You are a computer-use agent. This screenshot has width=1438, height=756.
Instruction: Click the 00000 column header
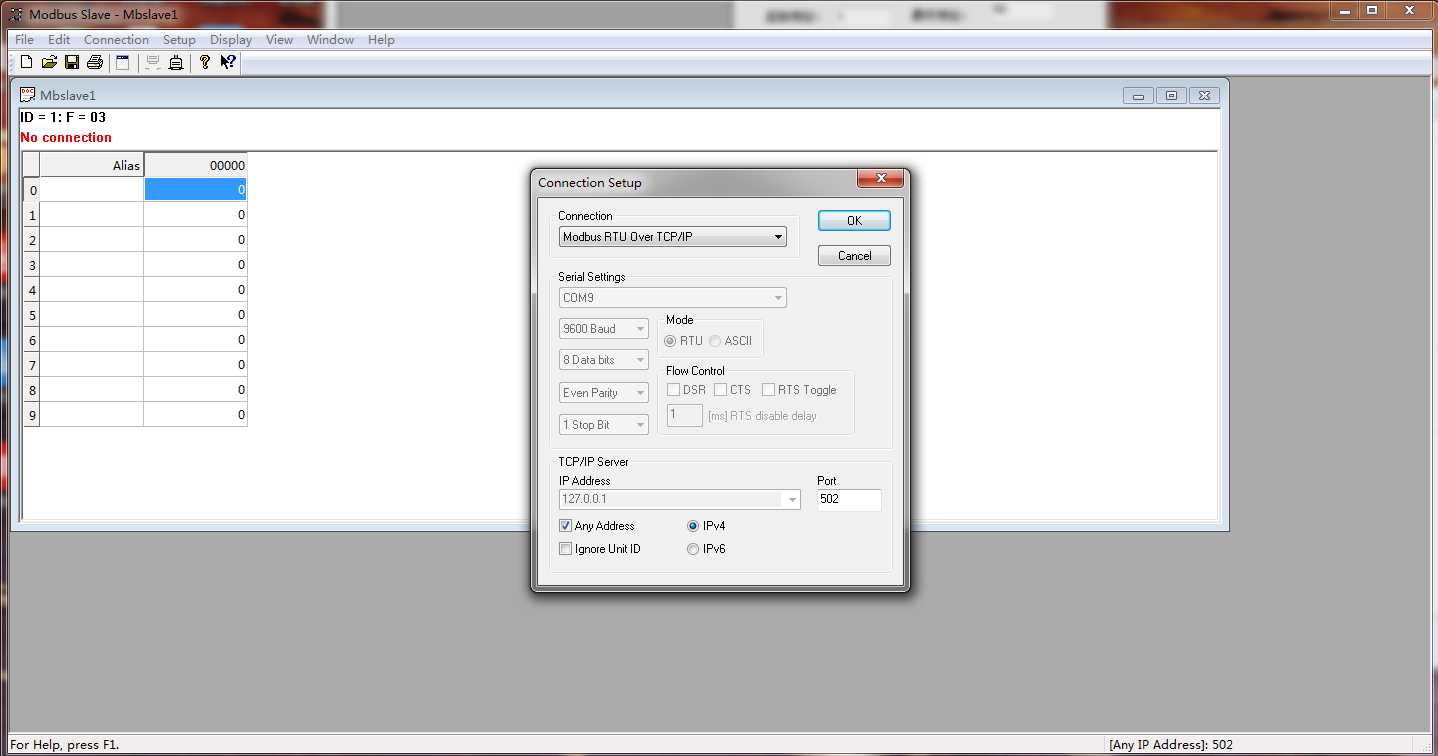(x=196, y=165)
